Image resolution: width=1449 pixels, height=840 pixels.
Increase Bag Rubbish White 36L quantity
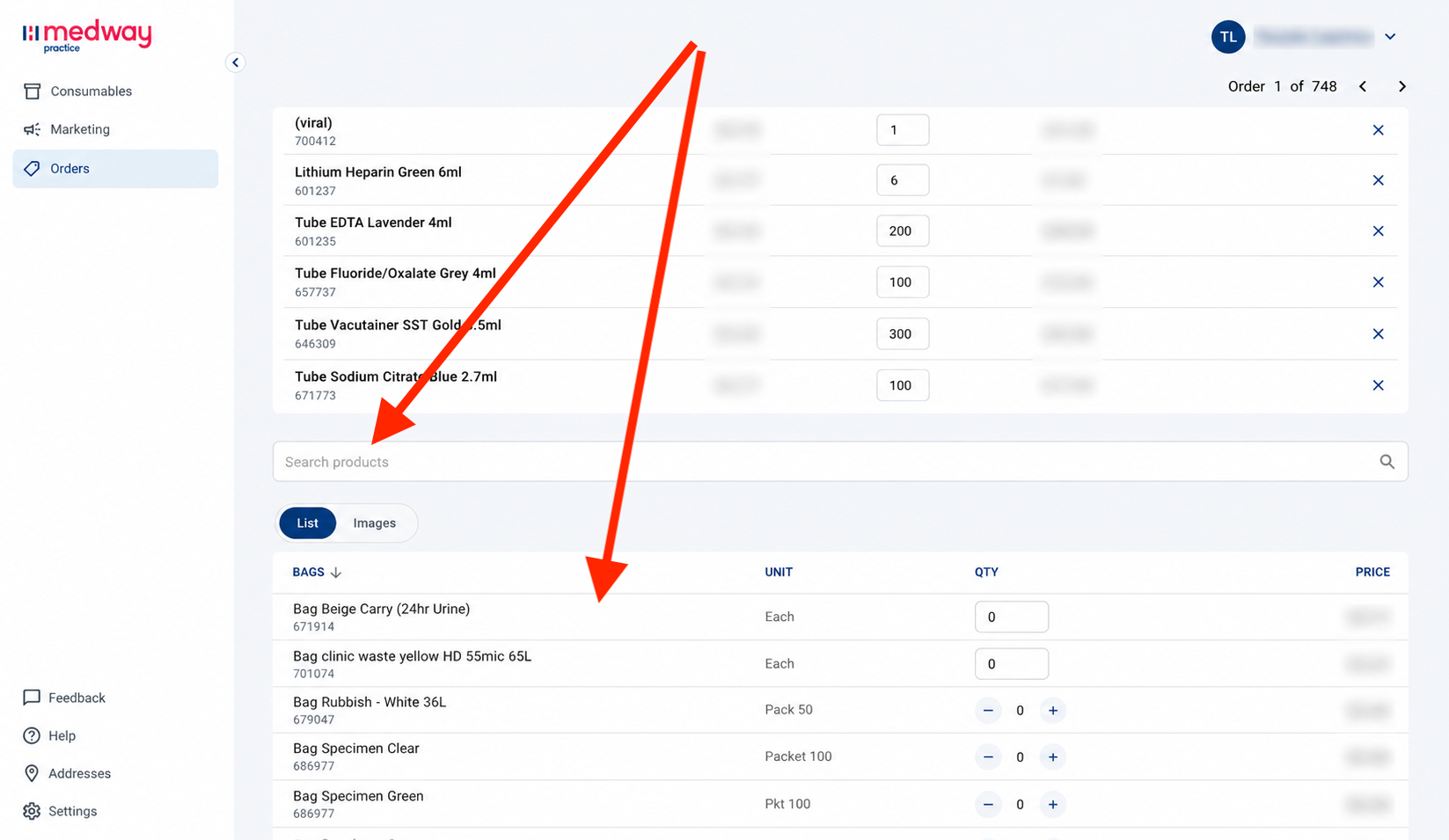1053,710
